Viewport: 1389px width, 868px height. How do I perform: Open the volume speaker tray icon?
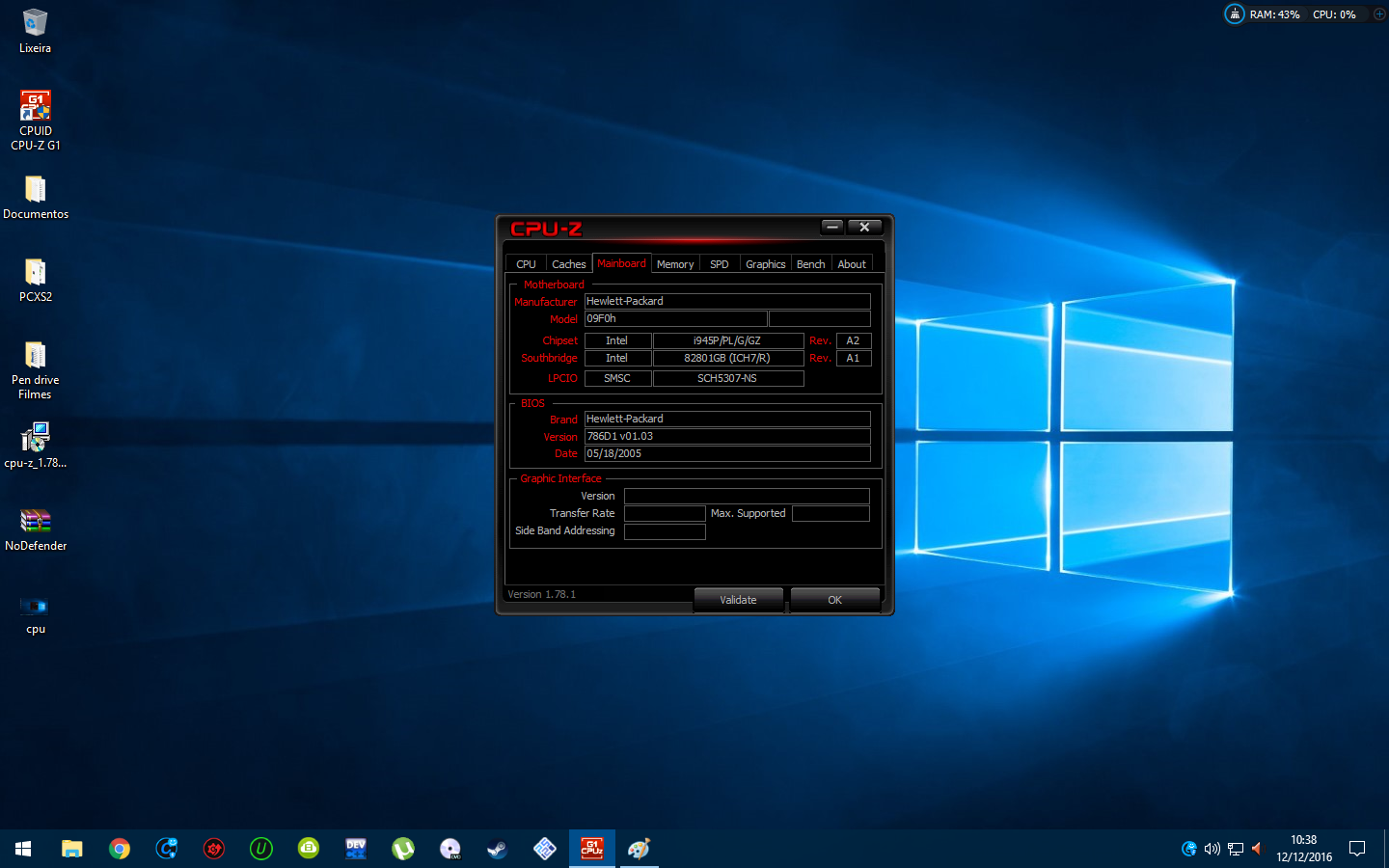(1212, 849)
